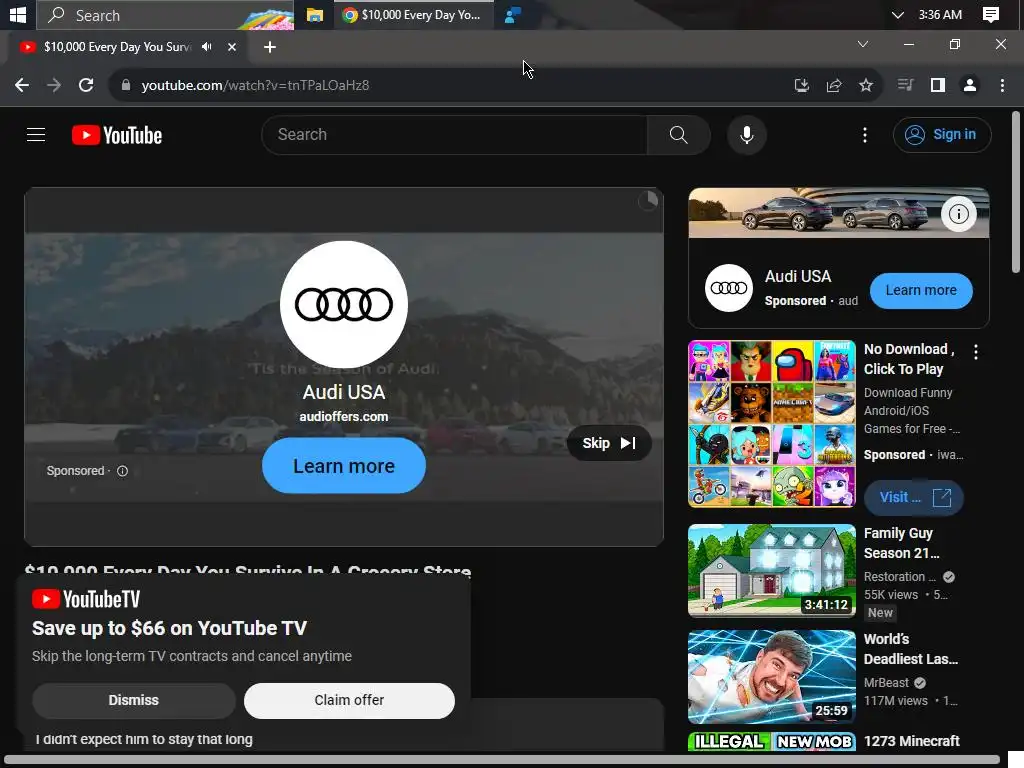The height and width of the screenshot is (768, 1024).
Task: Open the No Download, Click To Play title
Action: (909, 359)
